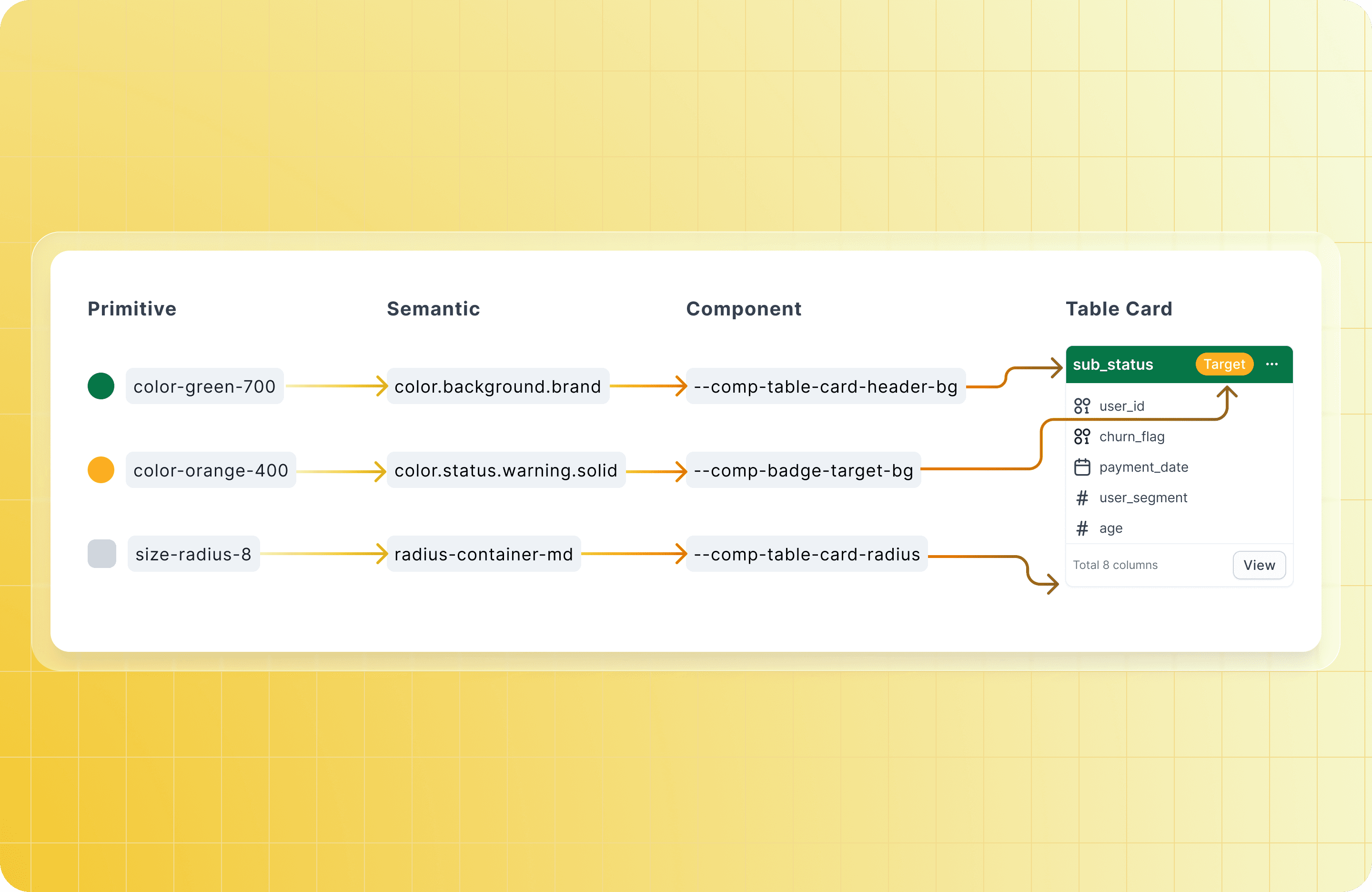Screen dimensions: 1372x892
Task: Click the --comp-table-card-header-bg token chip
Action: pyautogui.click(x=825, y=386)
